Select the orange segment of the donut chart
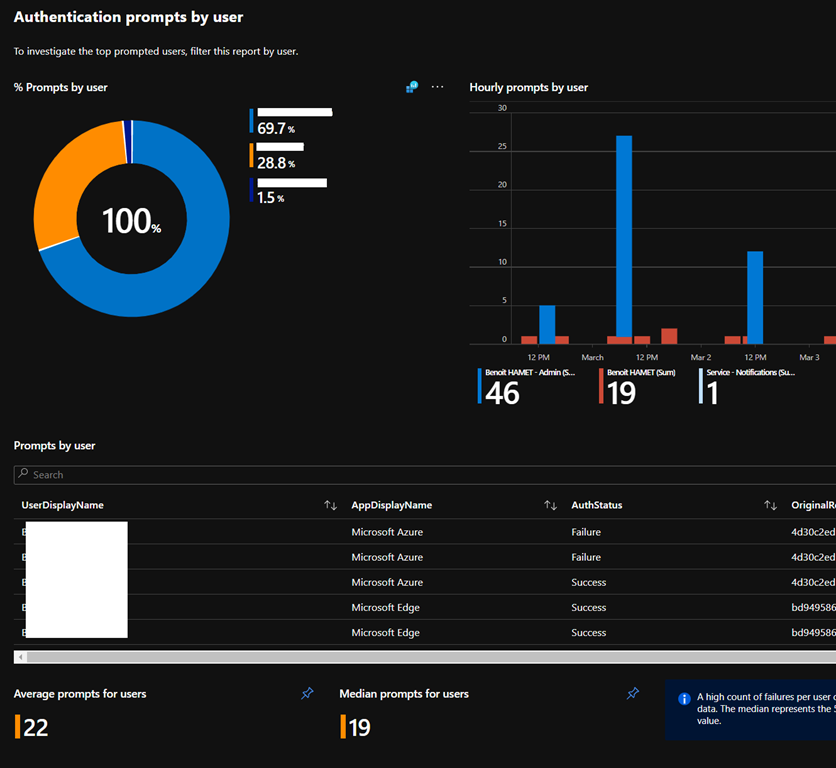 (x=70, y=180)
